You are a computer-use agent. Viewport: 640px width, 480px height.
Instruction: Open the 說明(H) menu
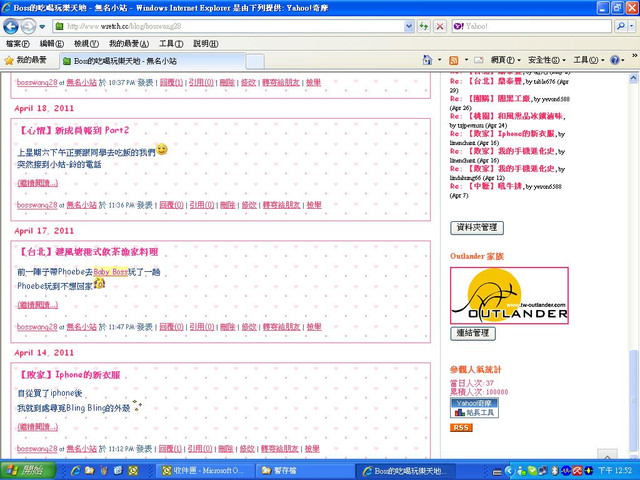[x=205, y=44]
